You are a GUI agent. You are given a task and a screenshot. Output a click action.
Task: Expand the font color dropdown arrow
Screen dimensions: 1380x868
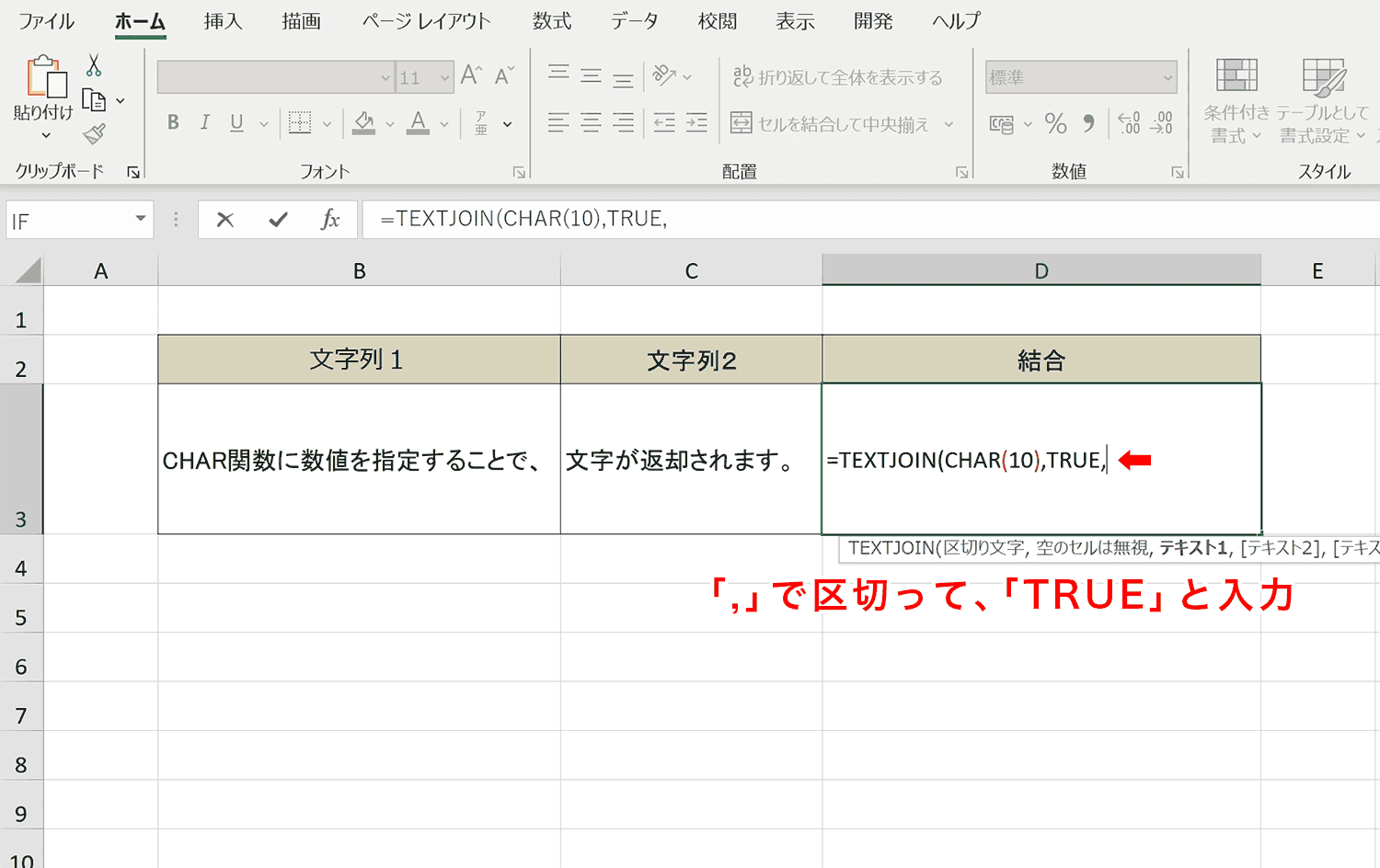[444, 124]
